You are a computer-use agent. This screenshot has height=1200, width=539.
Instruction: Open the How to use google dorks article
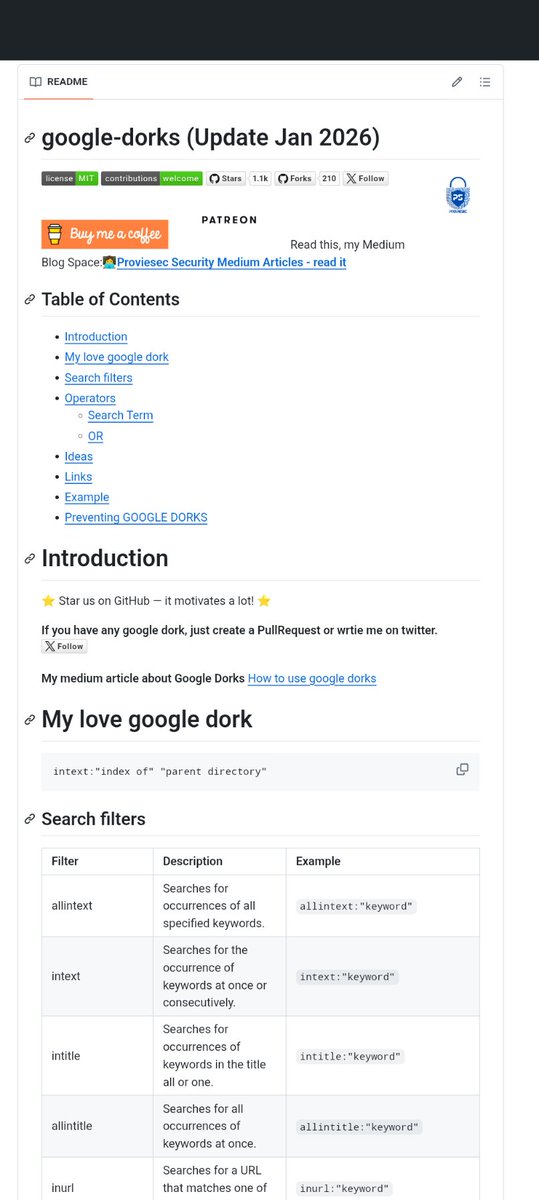[312, 678]
